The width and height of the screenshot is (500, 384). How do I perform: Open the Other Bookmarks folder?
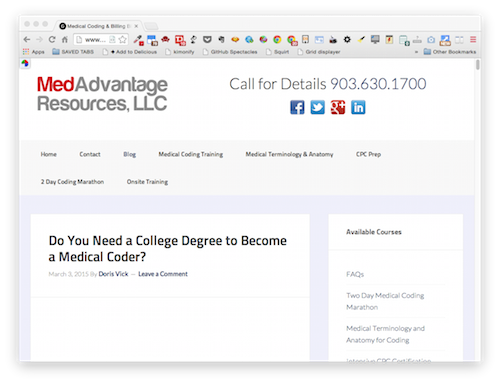tap(450, 52)
